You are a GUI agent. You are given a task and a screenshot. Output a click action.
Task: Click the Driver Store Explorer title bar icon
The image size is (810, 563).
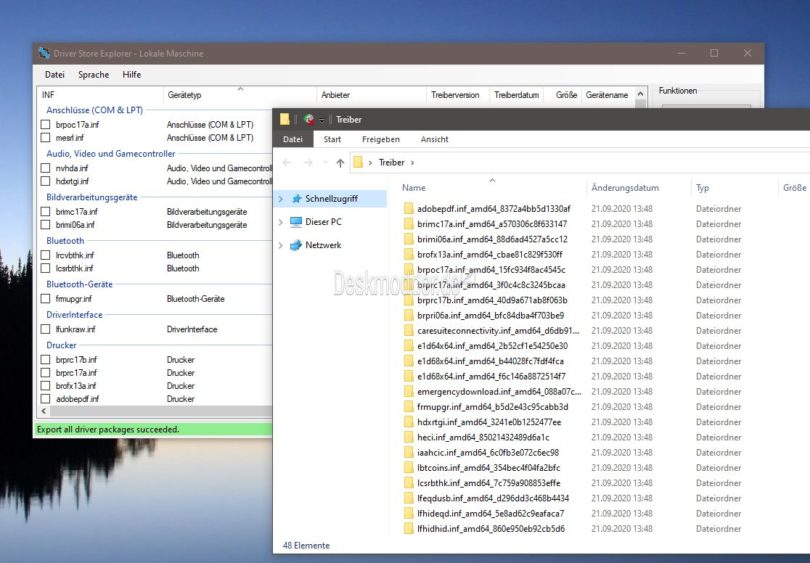(x=43, y=53)
